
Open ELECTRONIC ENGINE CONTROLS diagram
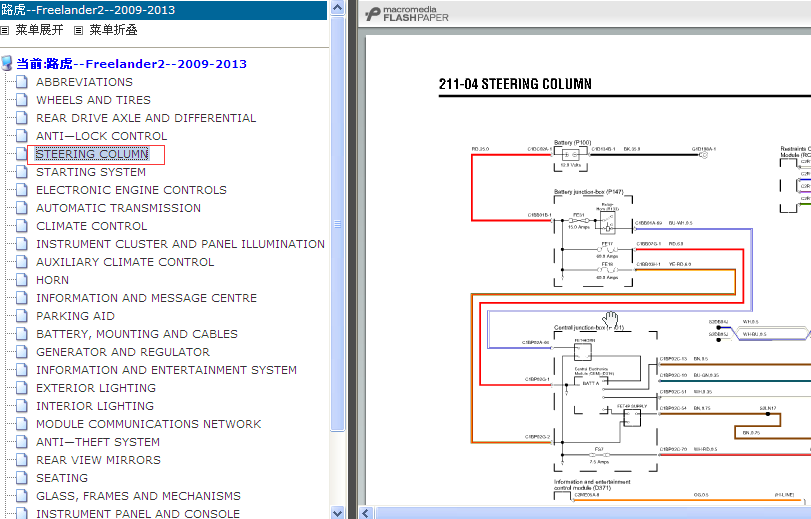pyautogui.click(x=131, y=190)
